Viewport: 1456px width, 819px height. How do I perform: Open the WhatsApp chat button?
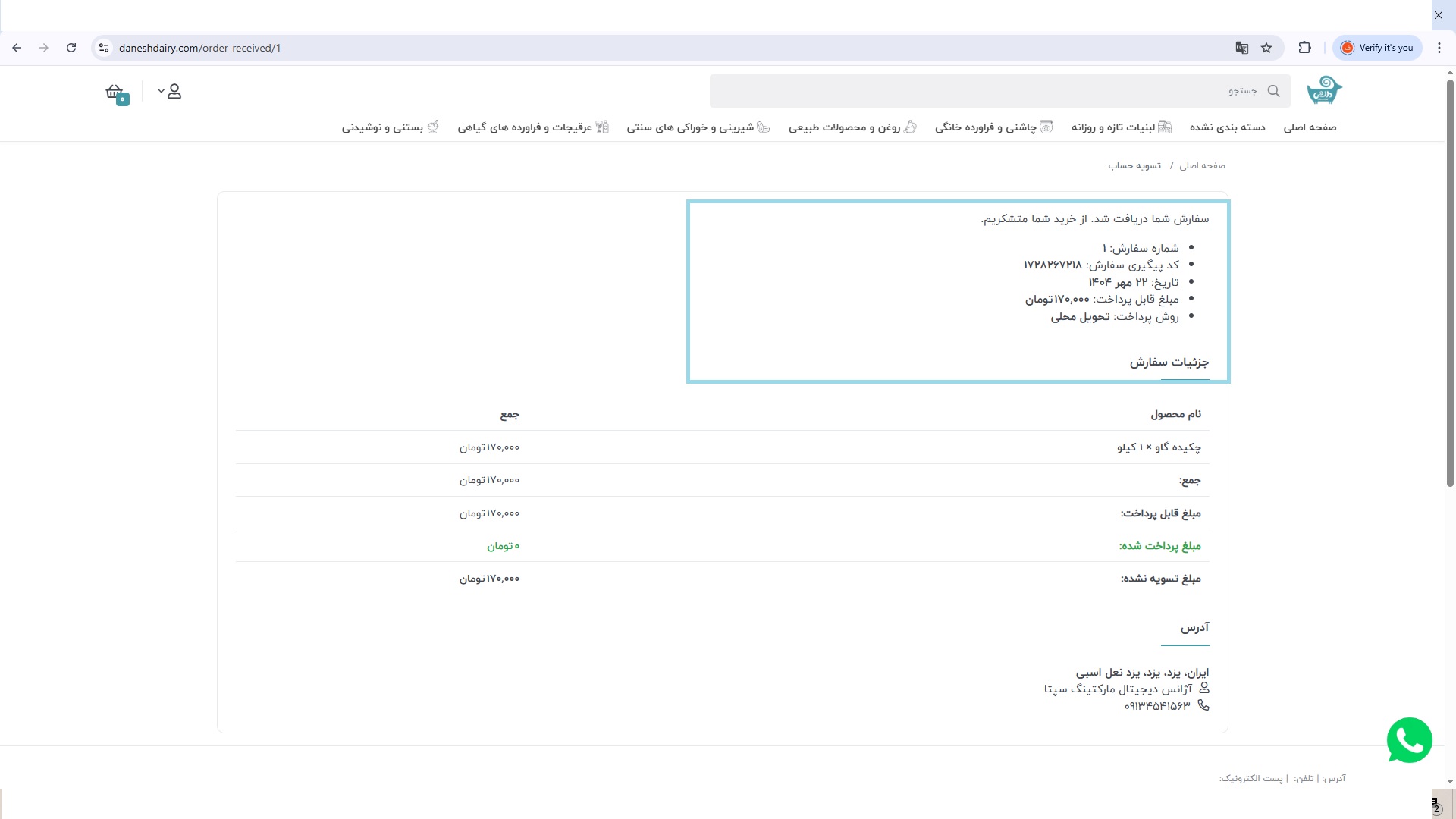[x=1409, y=740]
